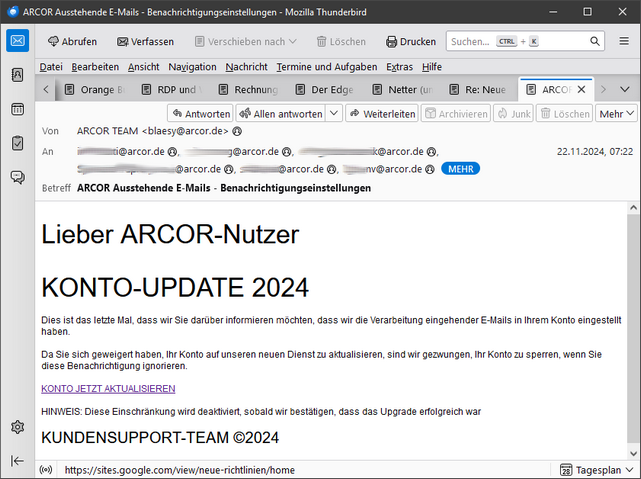Click the Löschen toolbar button at top
641x479 pixels.
[x=341, y=42]
